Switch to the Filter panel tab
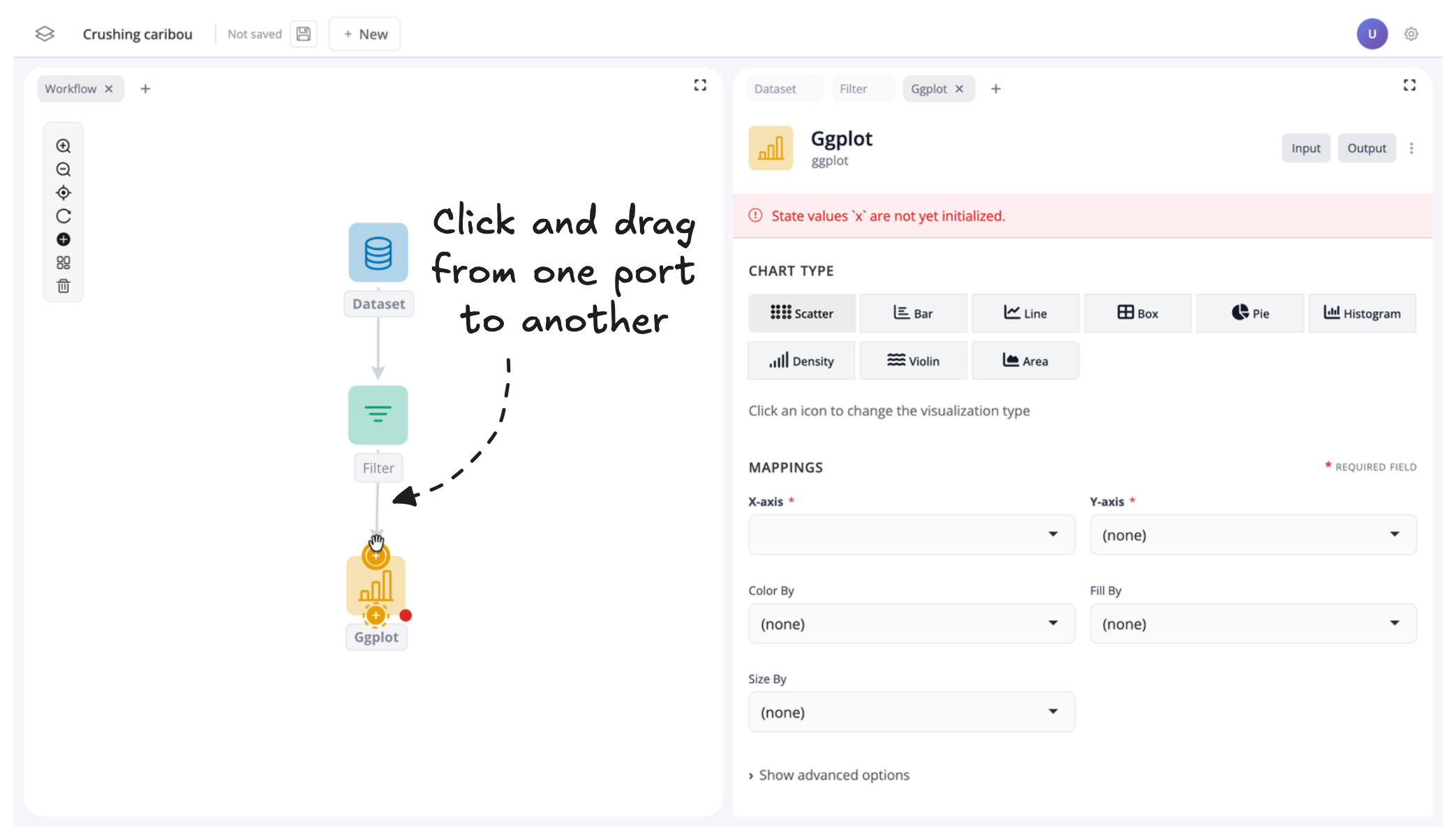Viewport: 1456px width, 840px height. [854, 89]
